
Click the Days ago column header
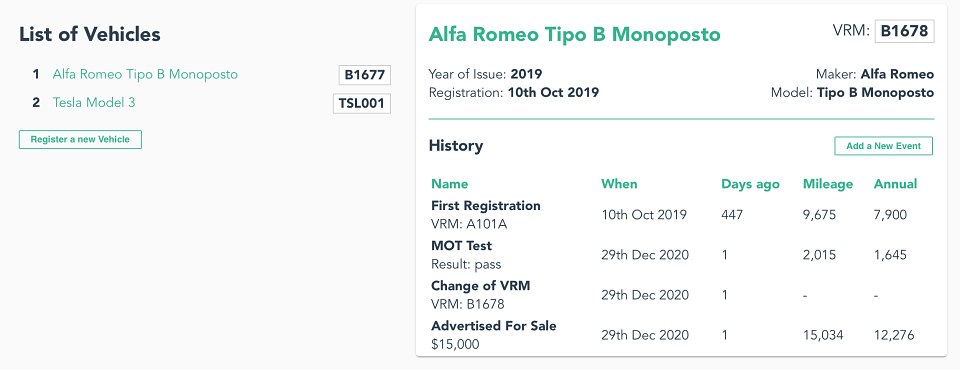tap(750, 184)
